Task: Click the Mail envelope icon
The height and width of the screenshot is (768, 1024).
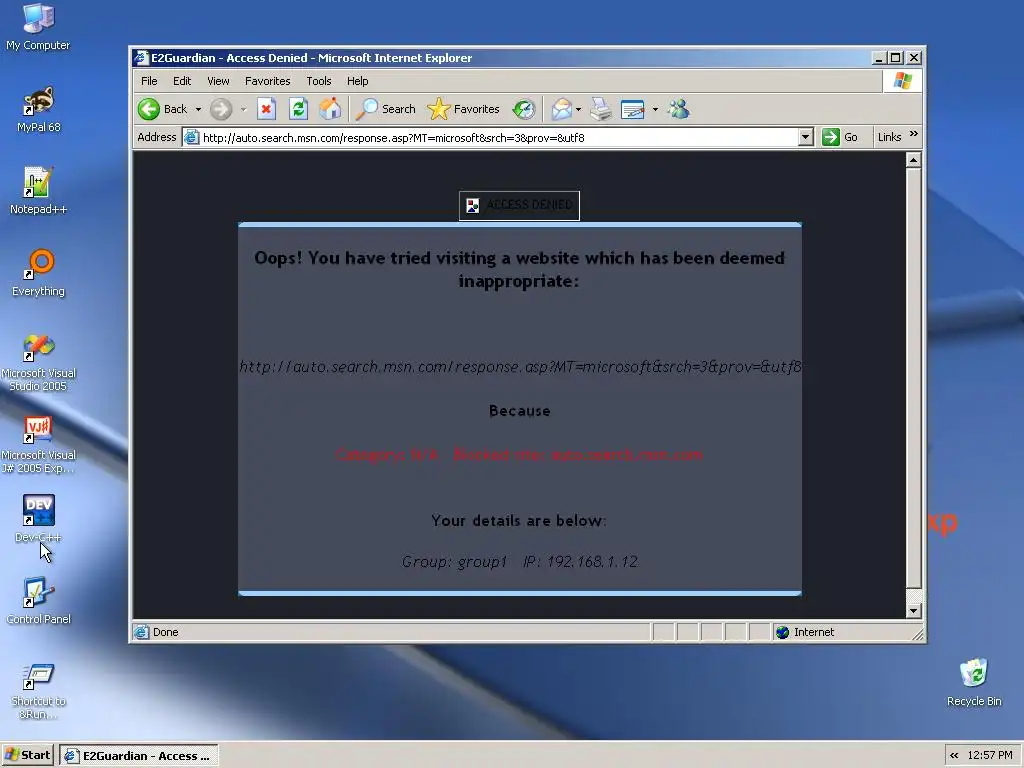Action: coord(561,109)
